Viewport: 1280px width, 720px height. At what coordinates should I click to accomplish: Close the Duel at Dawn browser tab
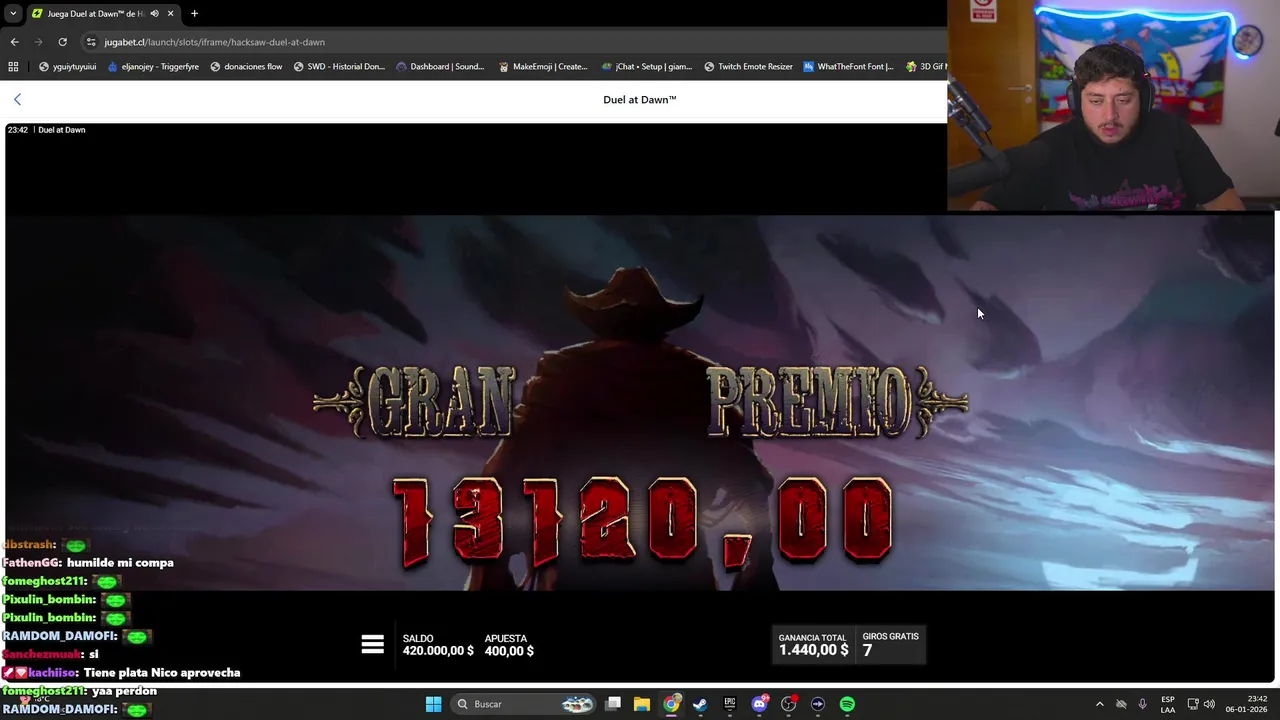point(170,13)
